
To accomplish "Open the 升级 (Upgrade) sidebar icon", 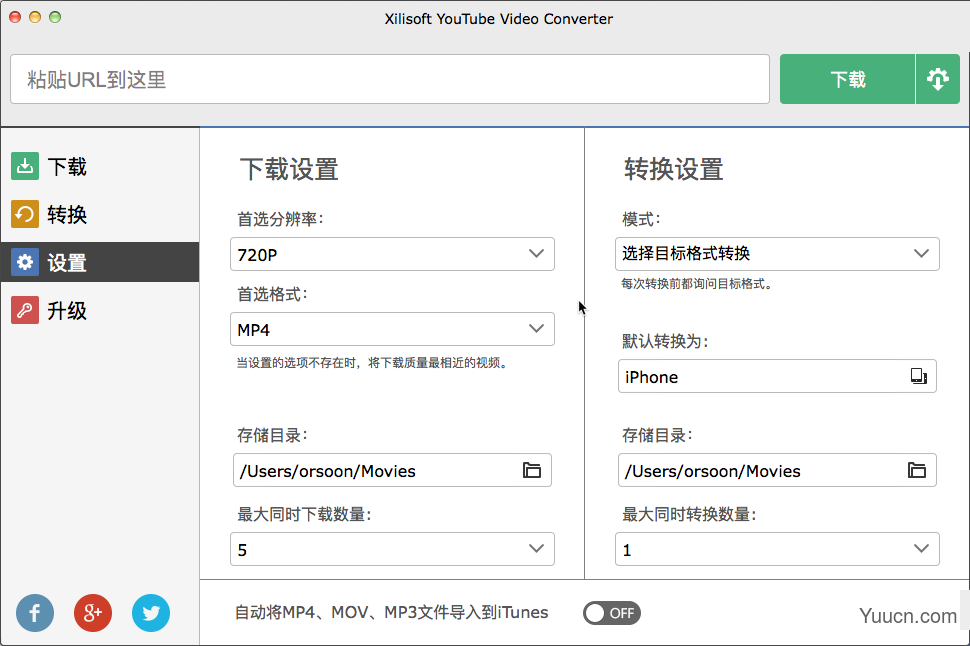I will tap(25, 310).
